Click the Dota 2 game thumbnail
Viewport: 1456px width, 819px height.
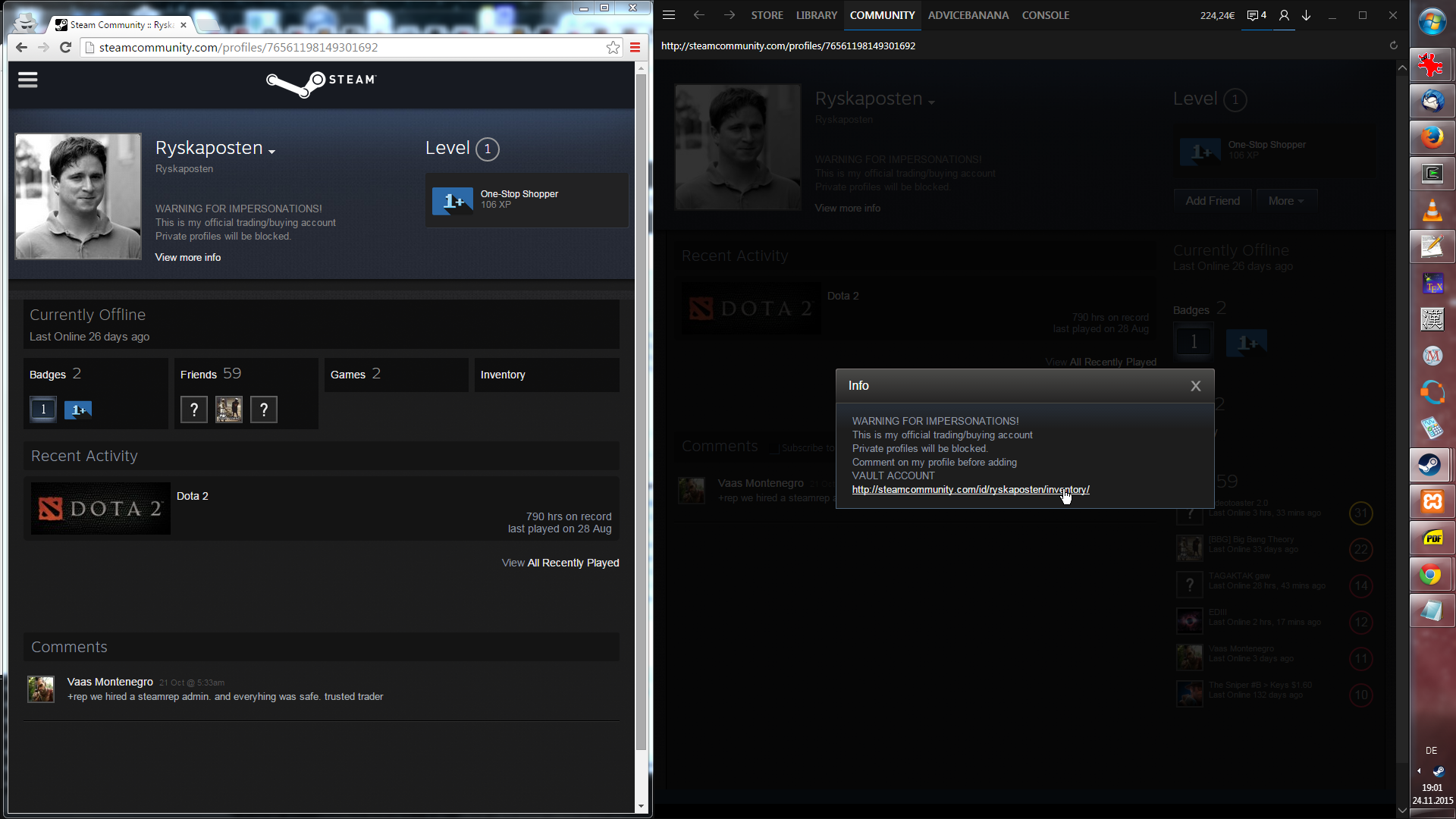pos(101,508)
